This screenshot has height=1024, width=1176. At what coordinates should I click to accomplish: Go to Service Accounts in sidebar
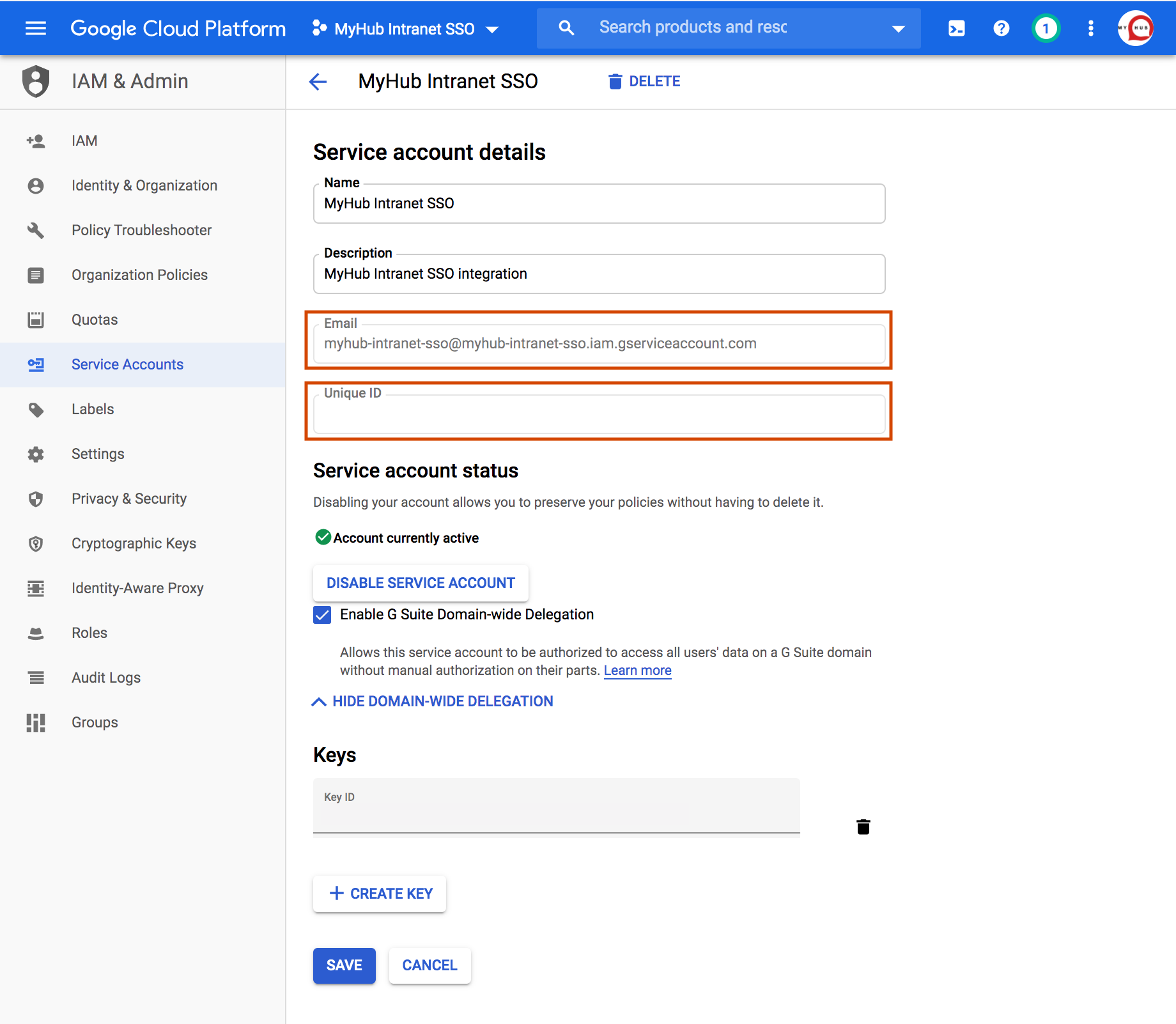pos(127,364)
